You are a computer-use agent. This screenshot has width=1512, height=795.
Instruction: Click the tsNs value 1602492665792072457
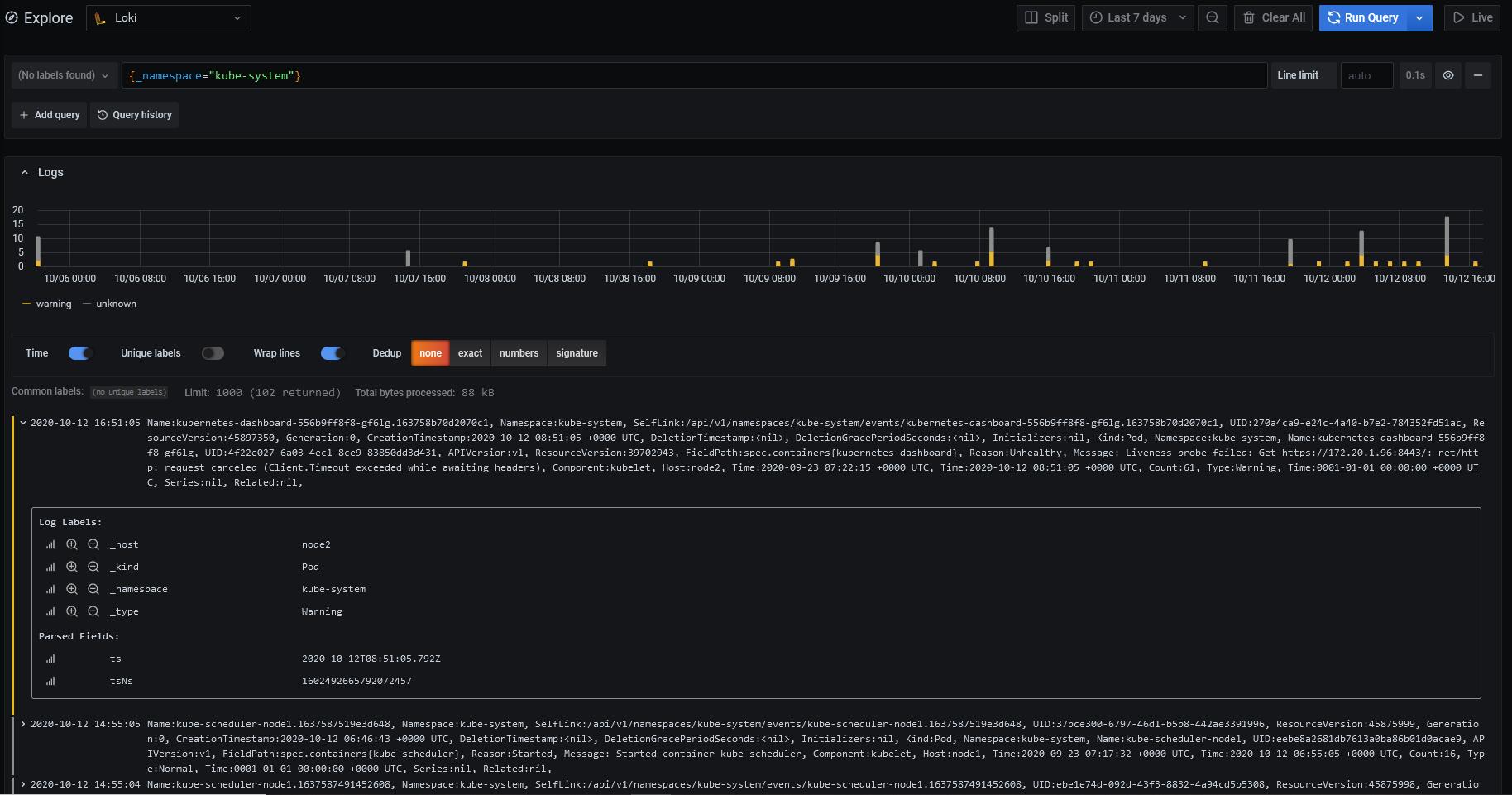tap(356, 681)
